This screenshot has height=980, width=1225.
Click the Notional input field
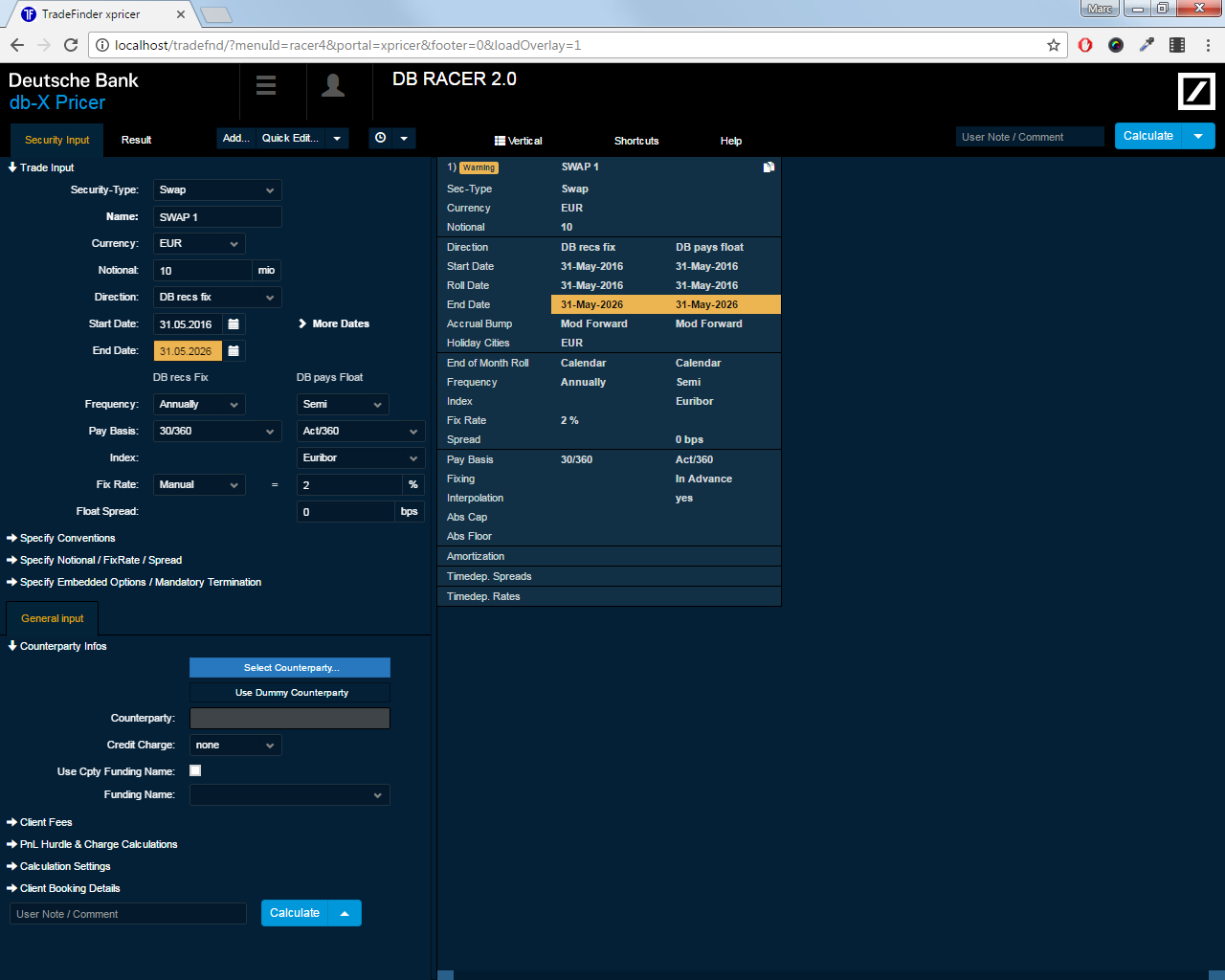[202, 271]
